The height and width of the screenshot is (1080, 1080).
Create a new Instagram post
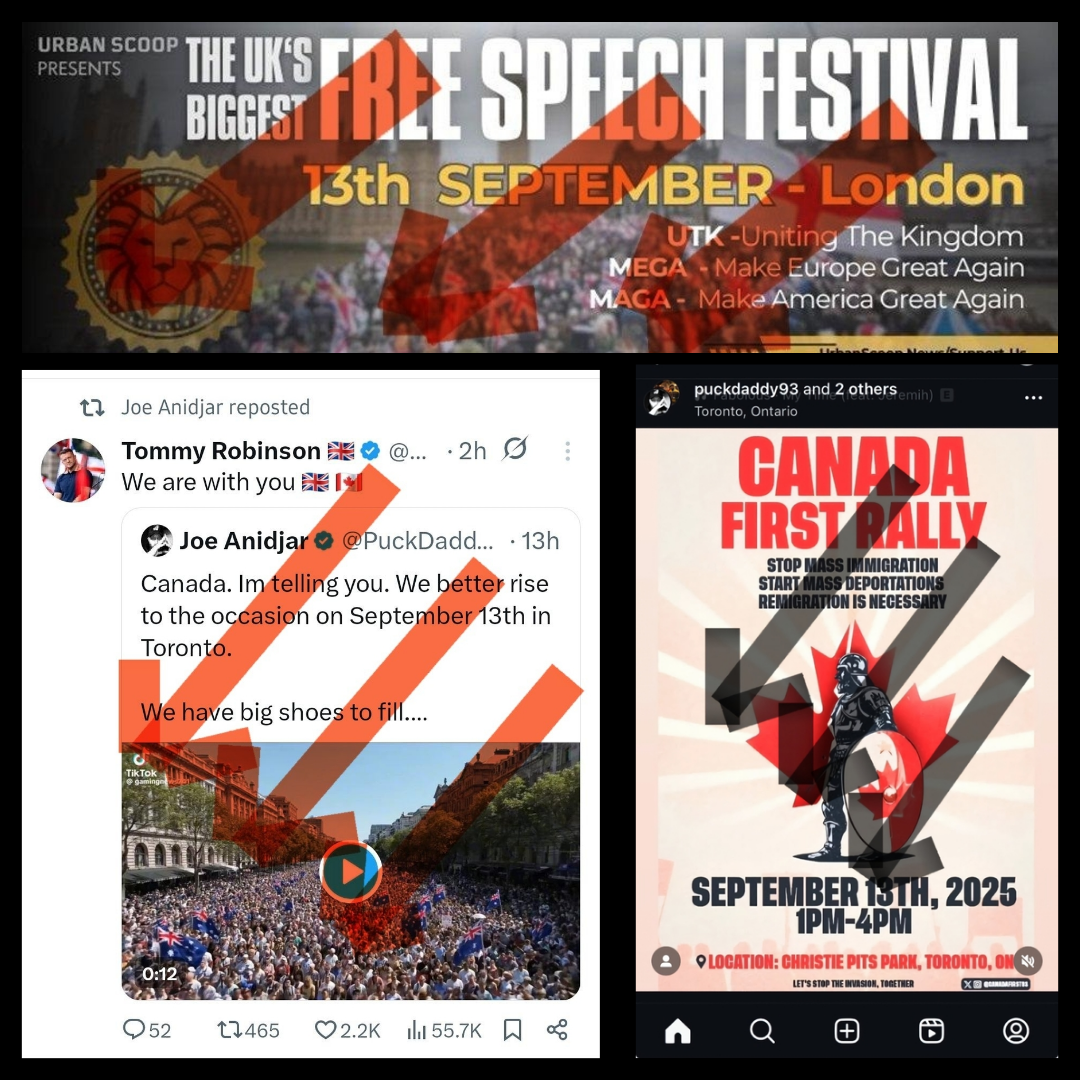click(x=847, y=1030)
